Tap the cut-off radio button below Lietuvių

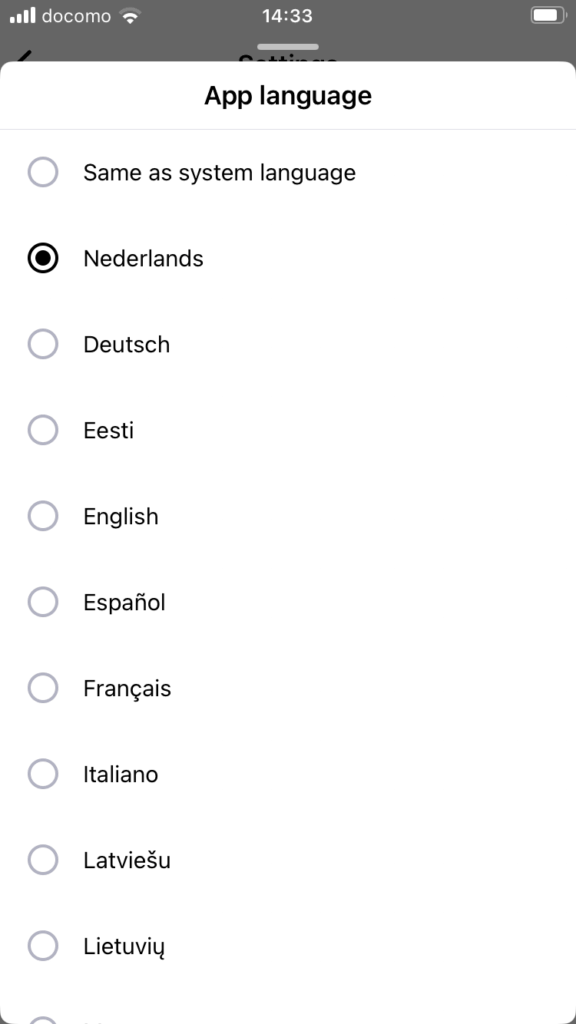[x=43, y=1020]
